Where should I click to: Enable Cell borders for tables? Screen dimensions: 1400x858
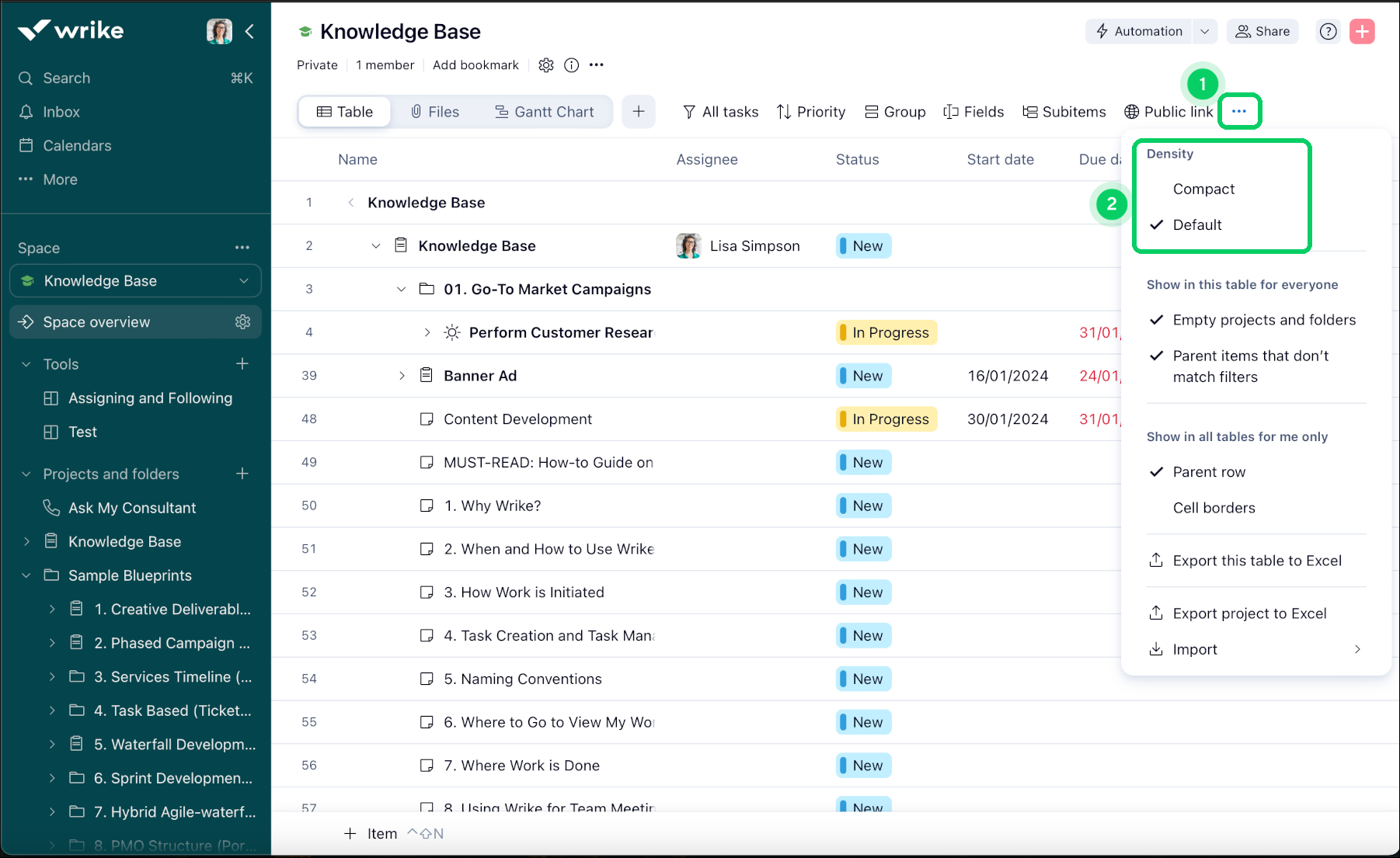click(1214, 508)
